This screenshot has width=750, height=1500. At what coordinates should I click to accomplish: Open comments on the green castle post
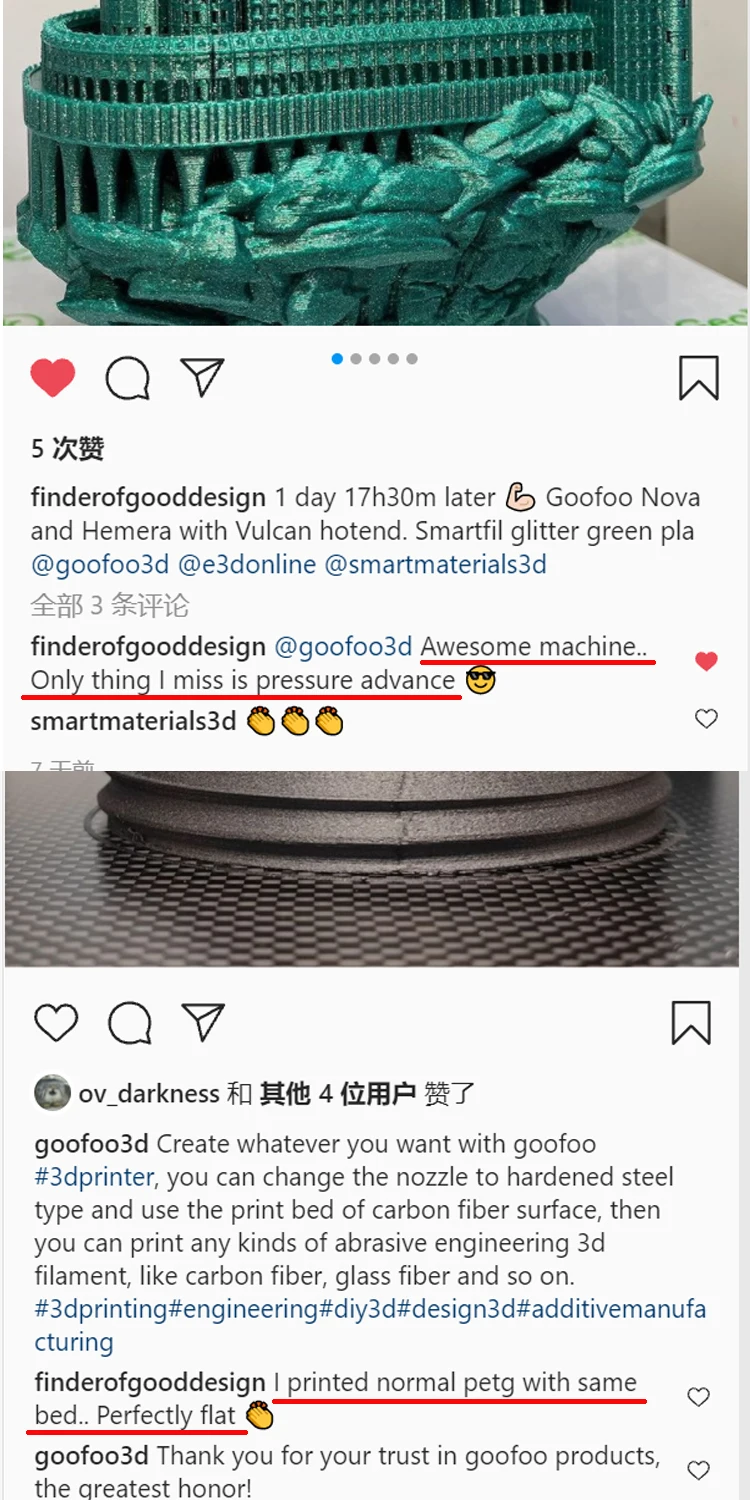(128, 379)
